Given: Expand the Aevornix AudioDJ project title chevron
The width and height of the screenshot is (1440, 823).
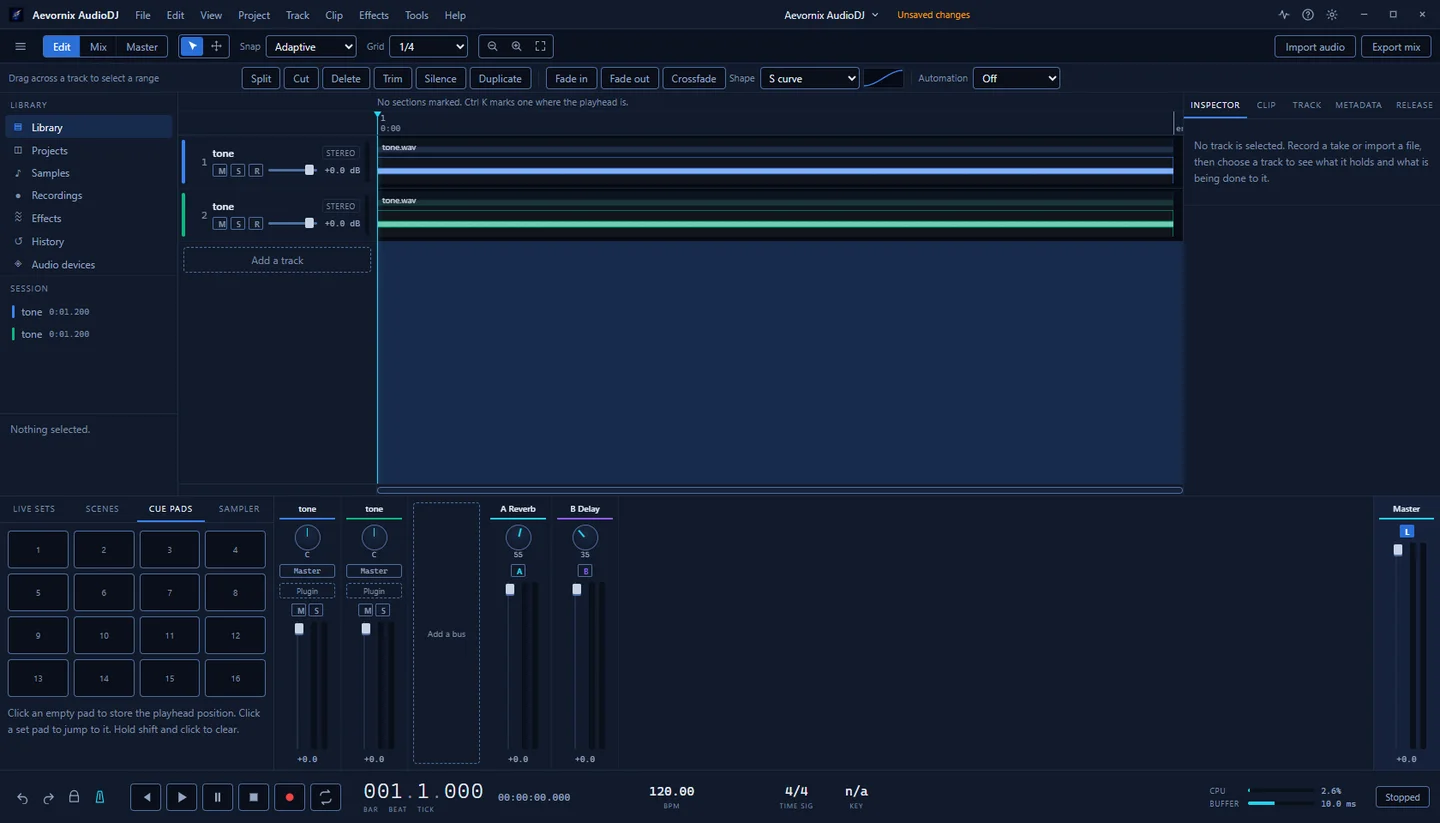Looking at the screenshot, I should coord(875,15).
